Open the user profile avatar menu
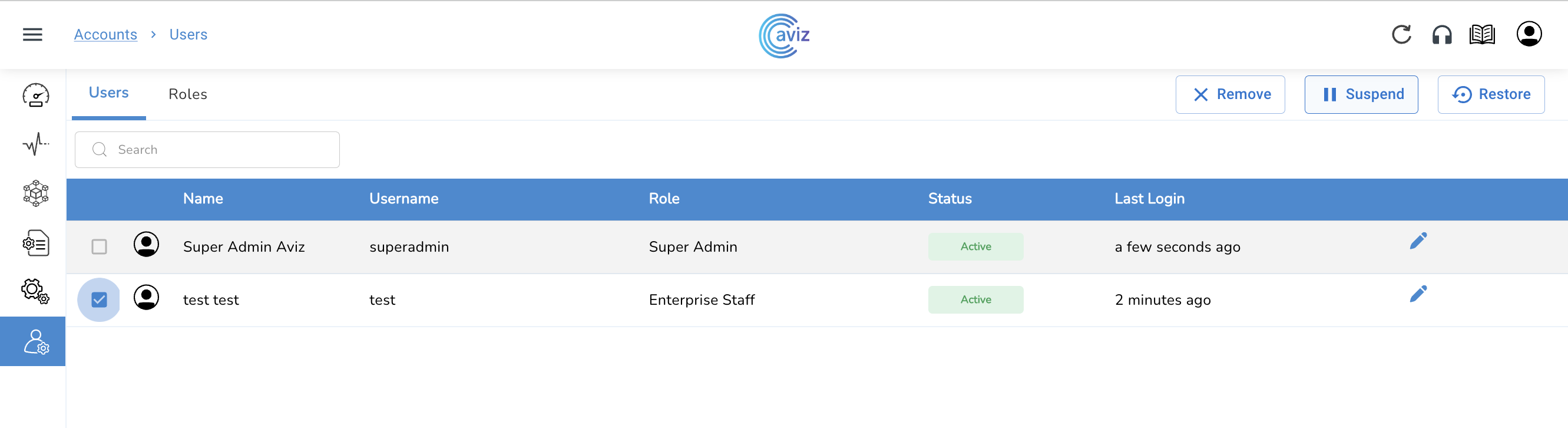This screenshot has width=1568, height=428. point(1529,34)
